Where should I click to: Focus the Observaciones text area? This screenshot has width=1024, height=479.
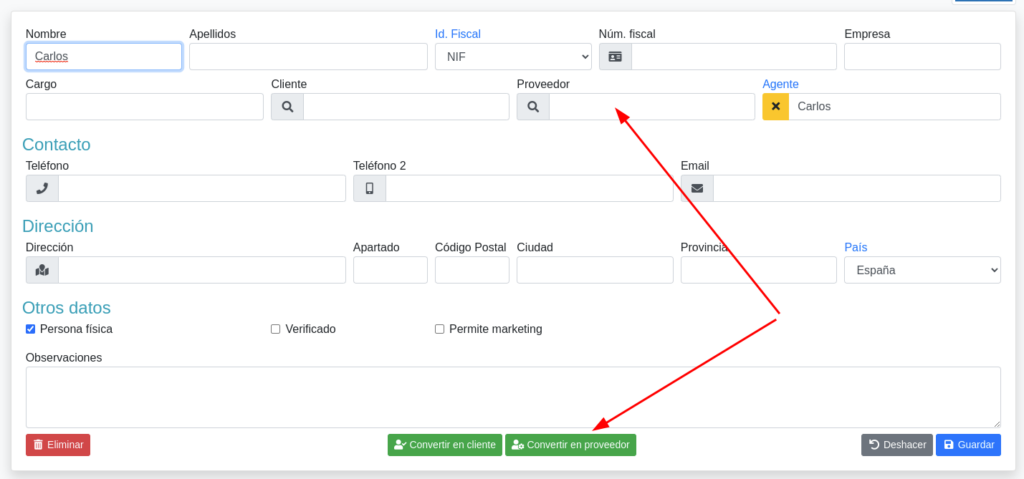pyautogui.click(x=512, y=397)
